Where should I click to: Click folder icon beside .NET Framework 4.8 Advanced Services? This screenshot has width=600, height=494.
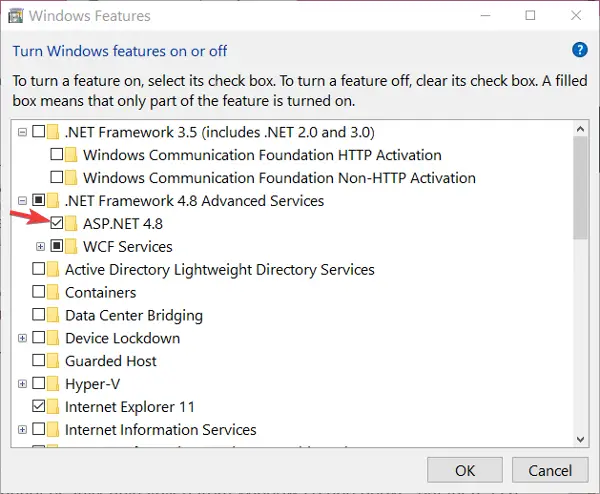pyautogui.click(x=53, y=201)
